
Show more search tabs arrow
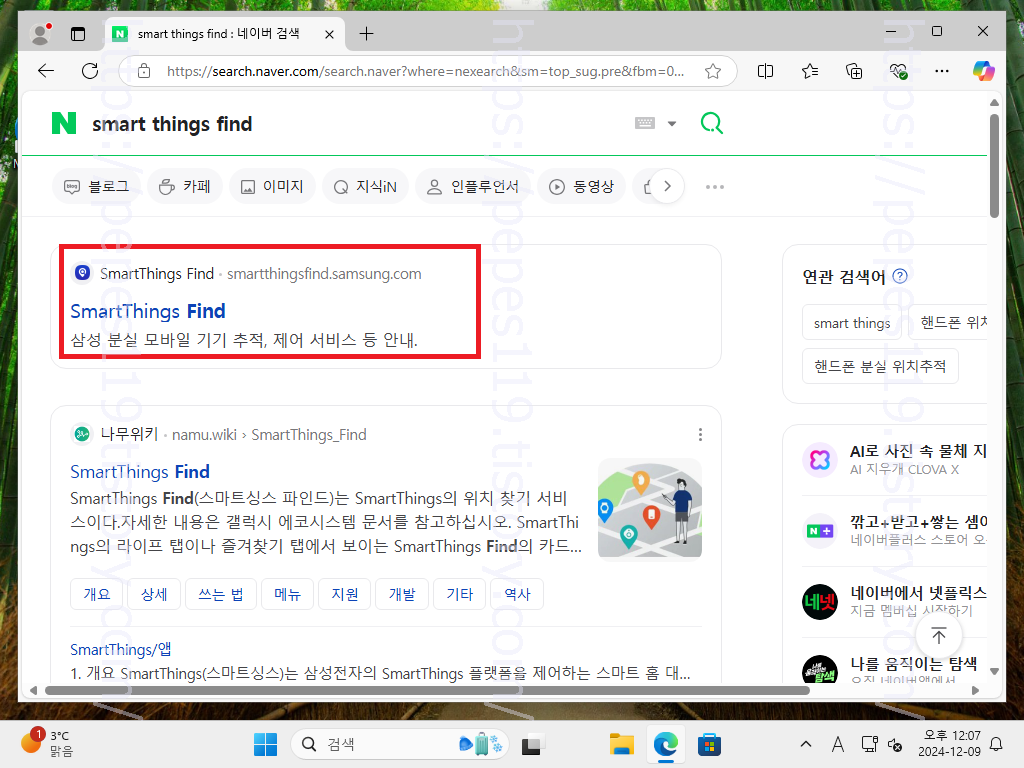coord(667,186)
